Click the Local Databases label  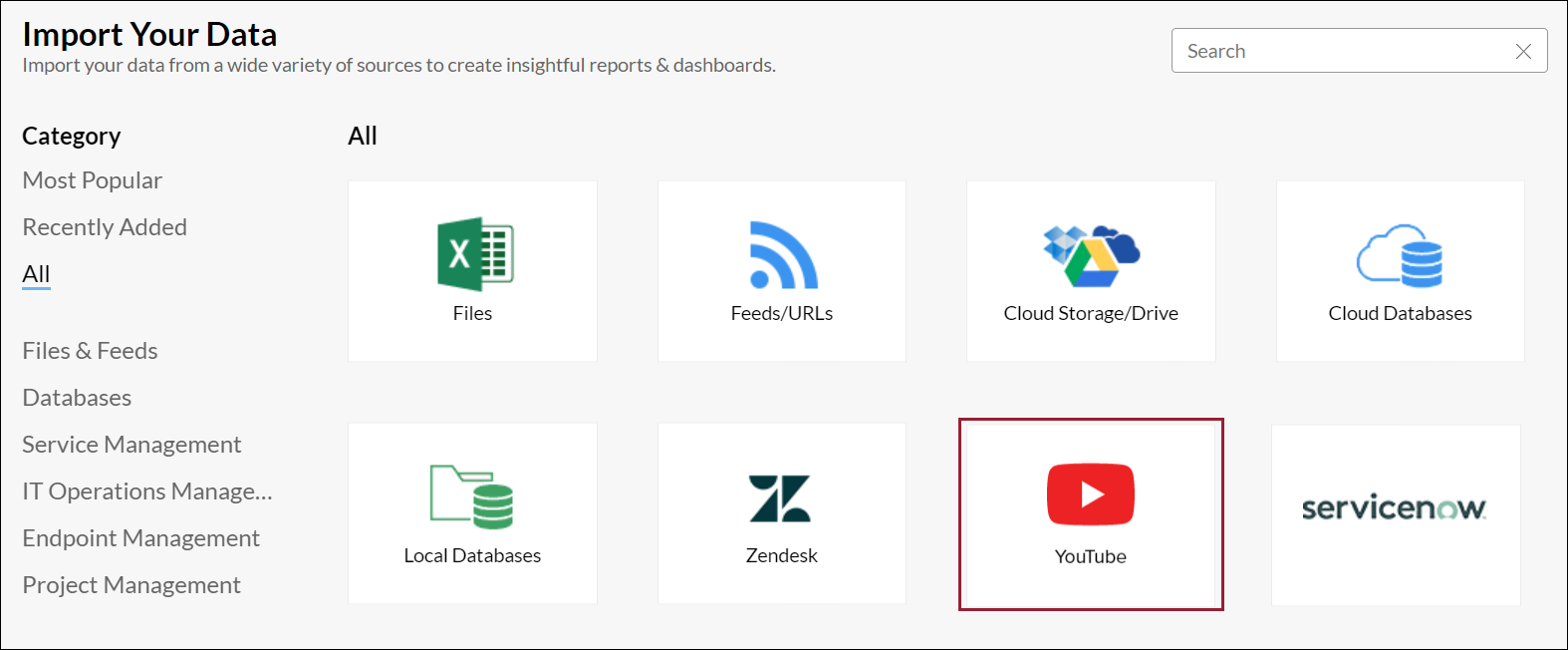click(472, 555)
